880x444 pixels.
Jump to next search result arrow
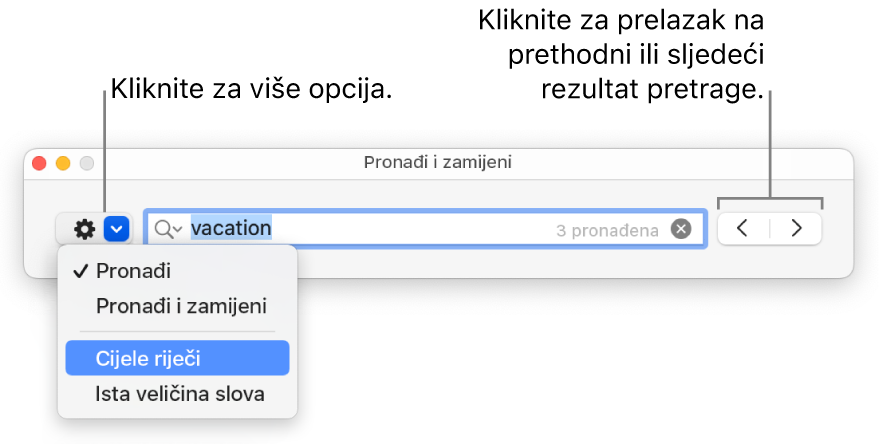tap(796, 228)
